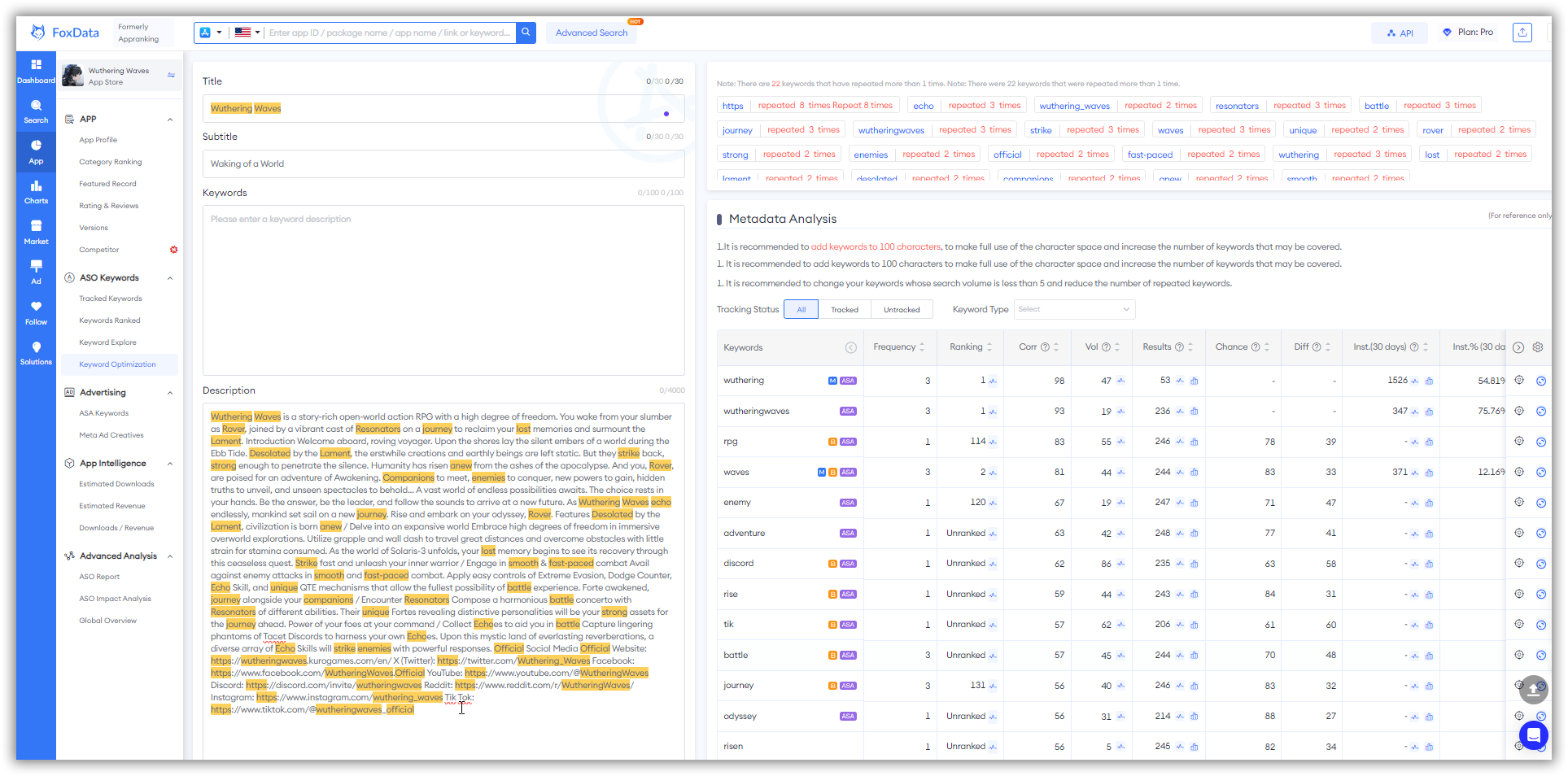Image resolution: width=1568 pixels, height=776 pixels.
Task: Open ranking trend chart for the wuthering row
Action: point(993,381)
